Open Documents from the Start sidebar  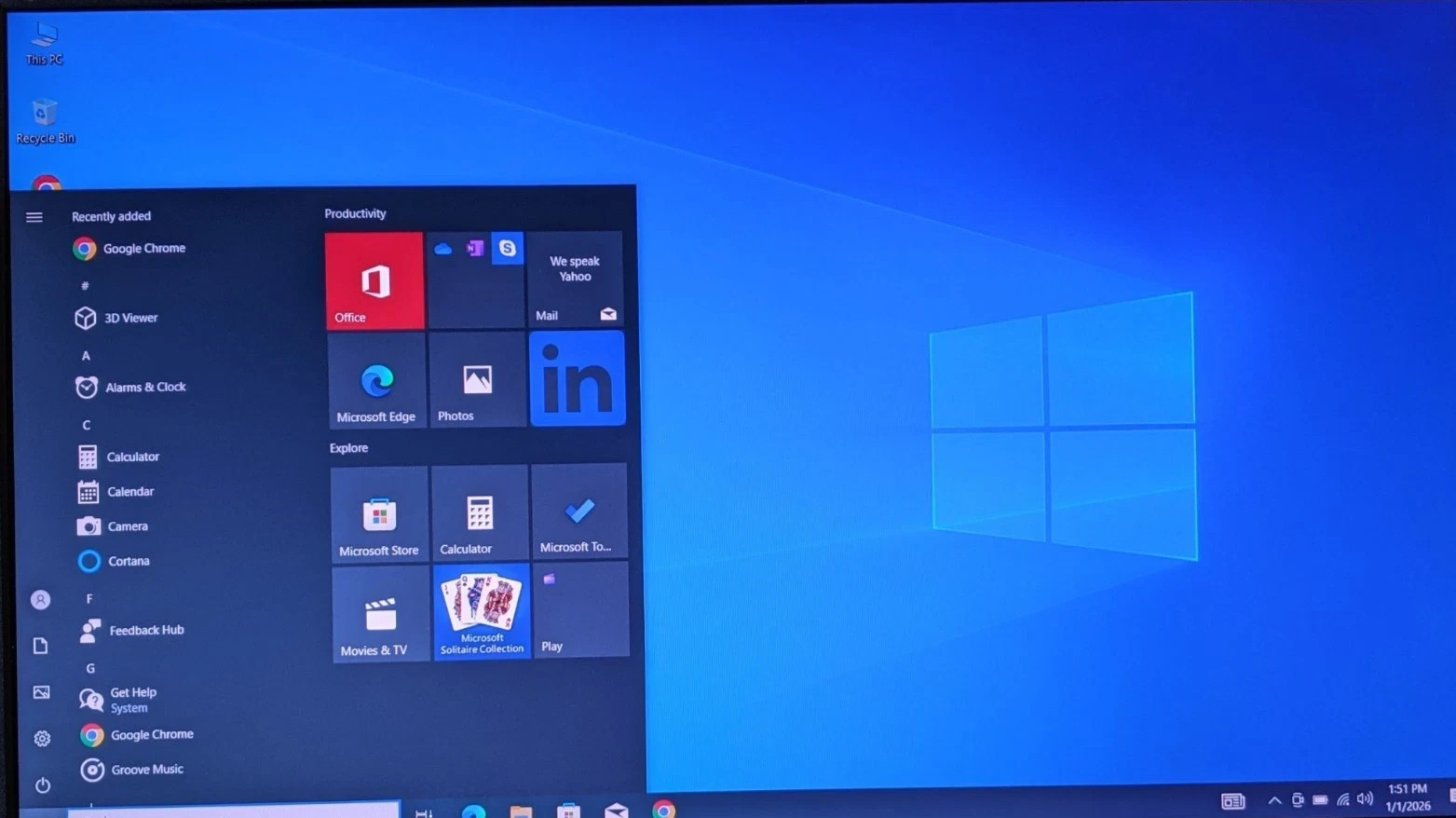(40, 646)
